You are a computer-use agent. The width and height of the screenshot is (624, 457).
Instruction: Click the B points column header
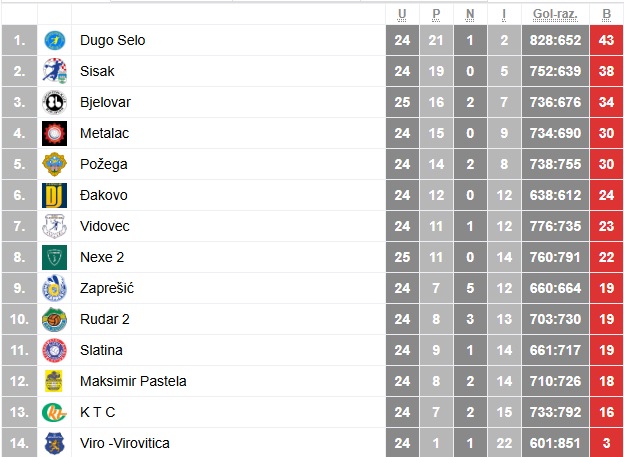point(606,14)
